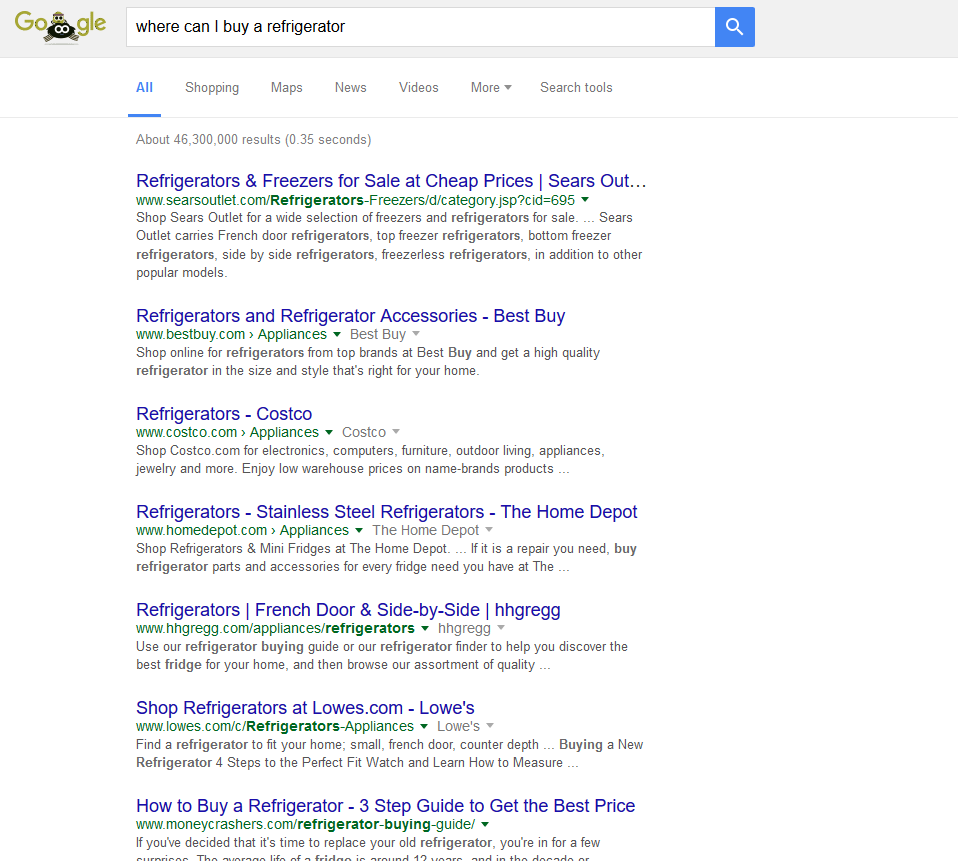
Task: Click the Google doodle logo
Action: (x=60, y=26)
